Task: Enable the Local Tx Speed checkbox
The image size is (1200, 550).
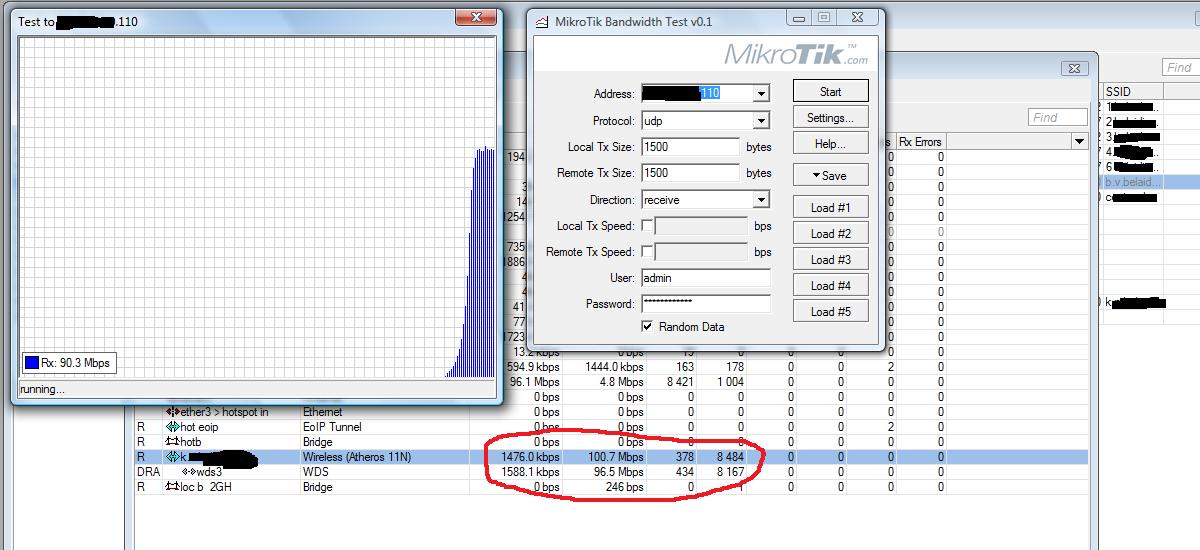Action: click(x=647, y=226)
